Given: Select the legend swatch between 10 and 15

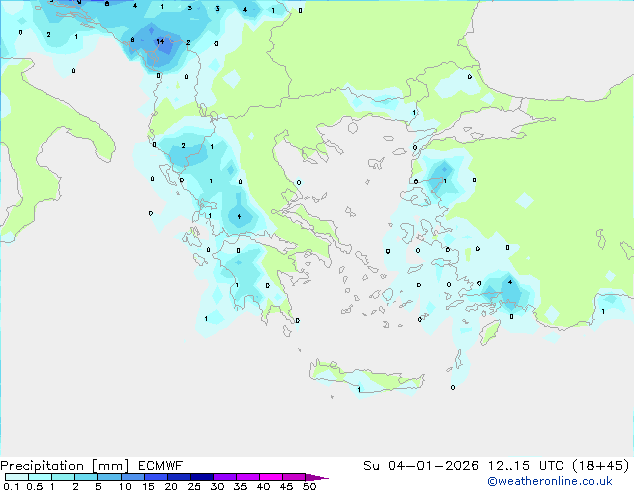Looking at the screenshot, I should 137,477.
